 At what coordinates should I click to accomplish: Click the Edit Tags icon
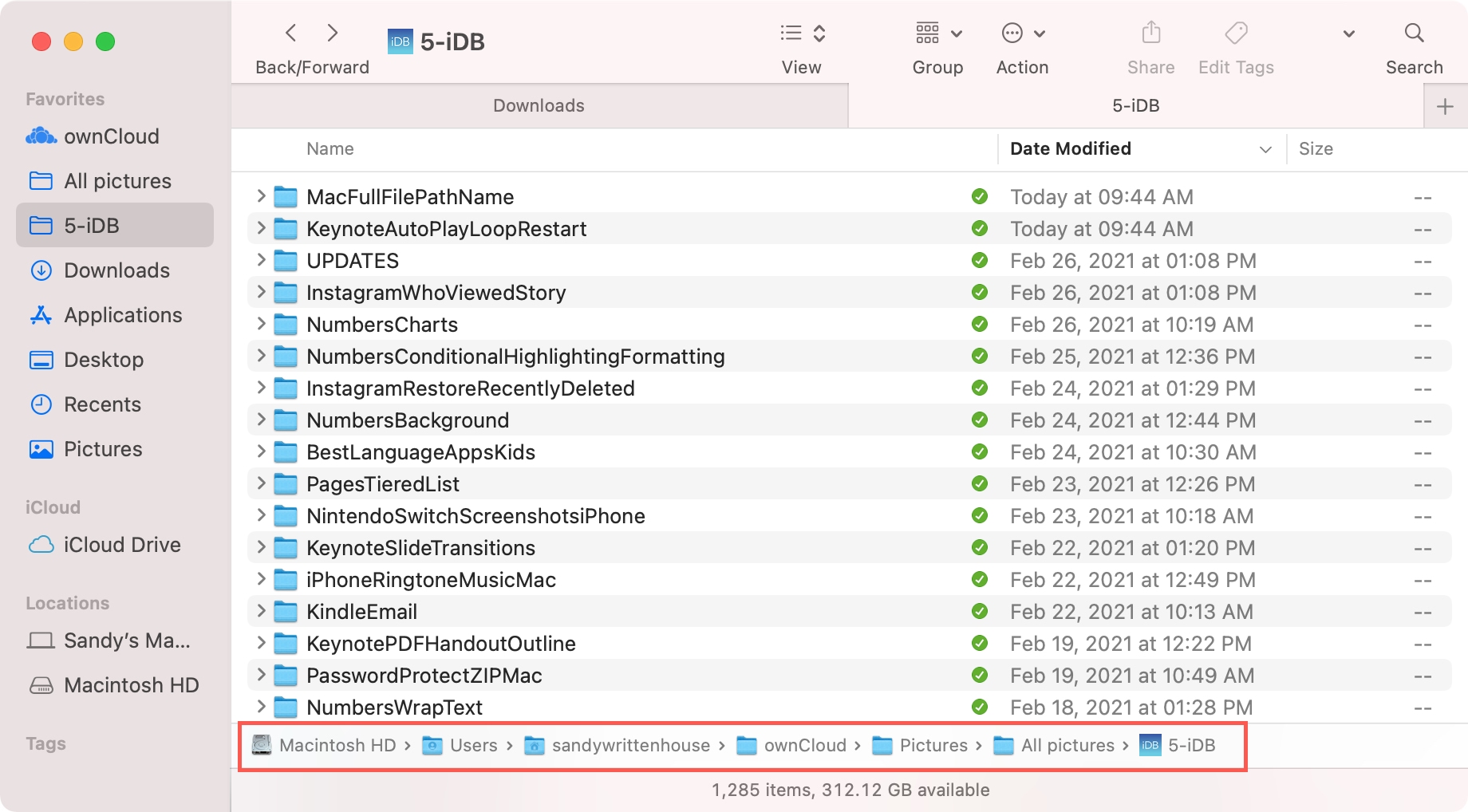(x=1236, y=33)
